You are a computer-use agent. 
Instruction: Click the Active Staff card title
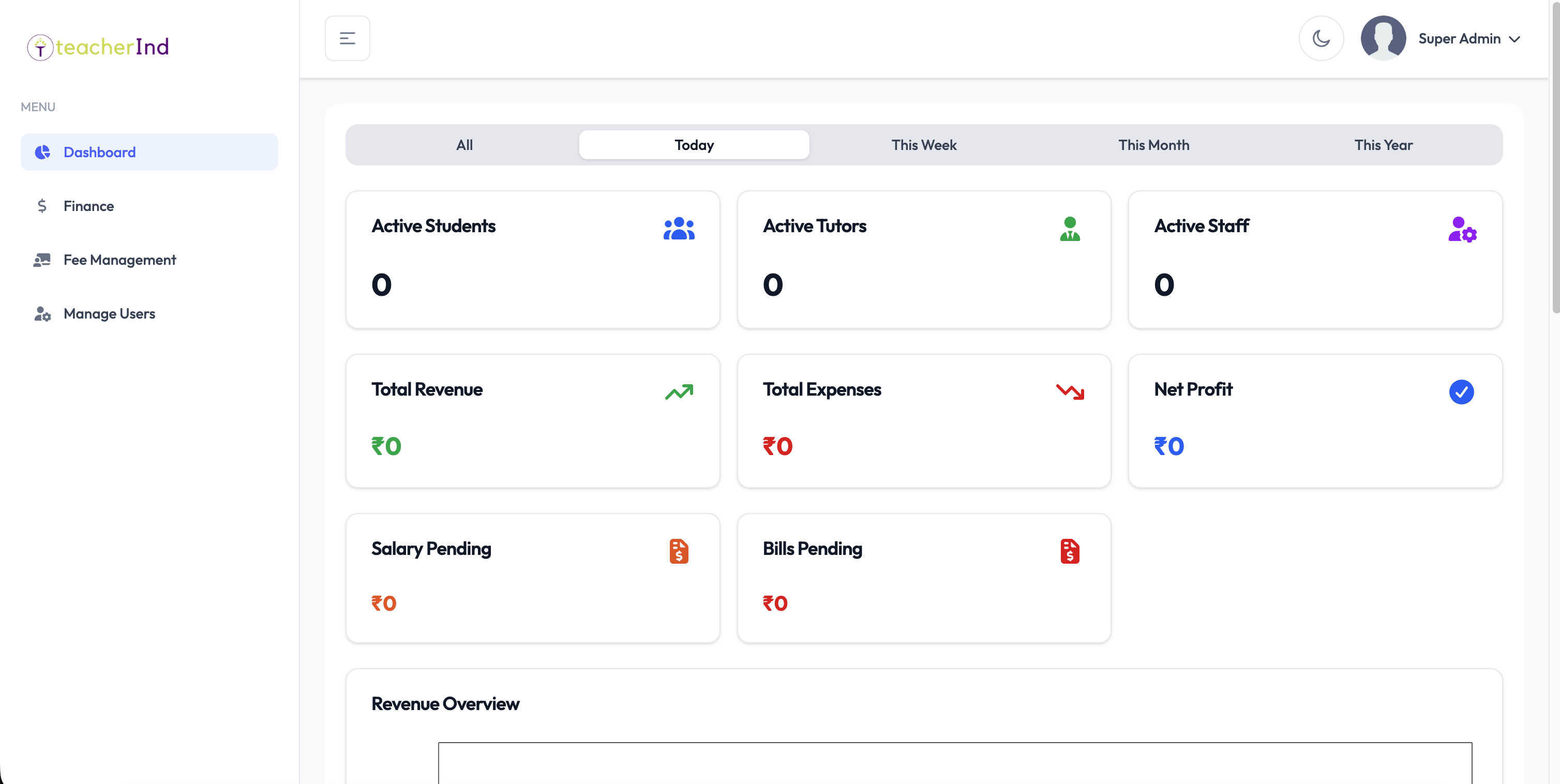(1201, 226)
